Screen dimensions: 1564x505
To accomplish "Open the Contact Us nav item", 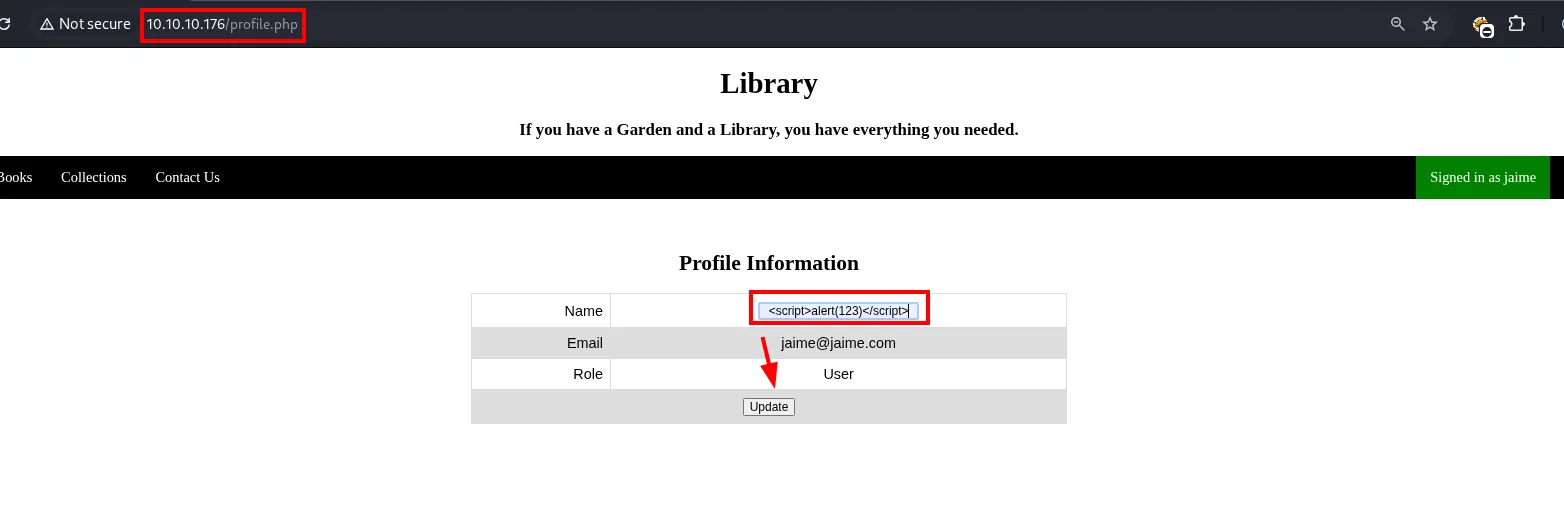I will pos(187,177).
